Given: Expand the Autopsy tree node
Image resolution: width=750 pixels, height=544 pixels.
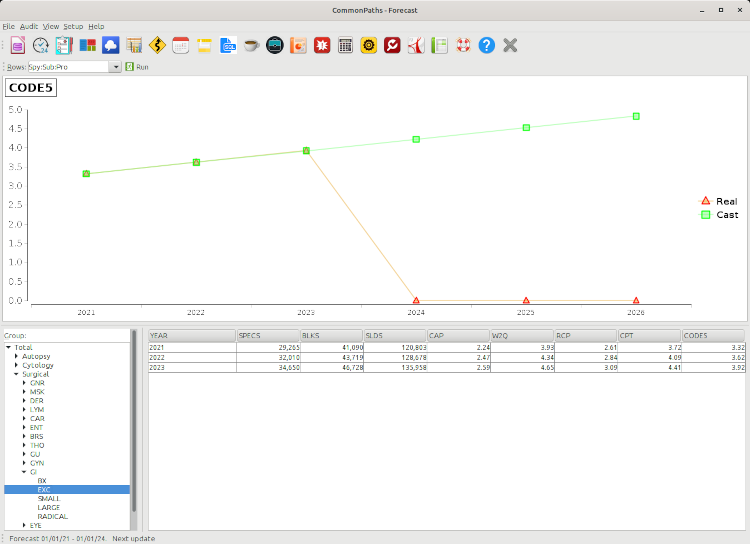Looking at the screenshot, I should pos(17,356).
